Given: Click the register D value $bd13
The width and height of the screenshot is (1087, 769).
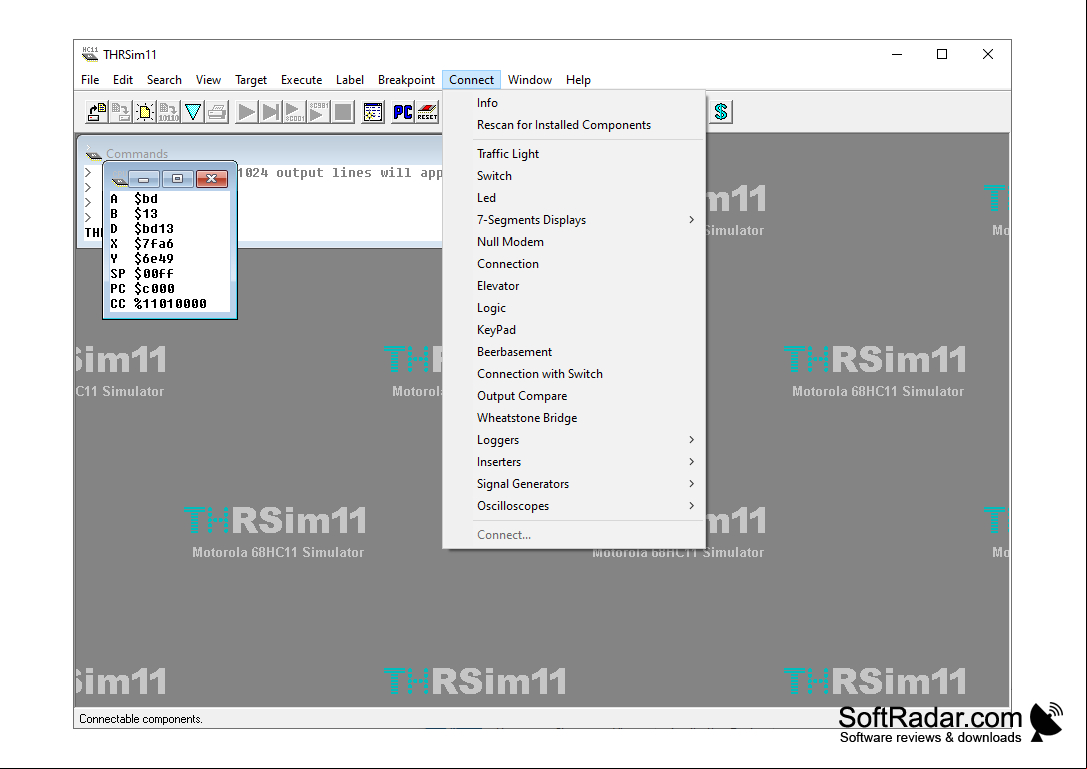Looking at the screenshot, I should click(154, 229).
